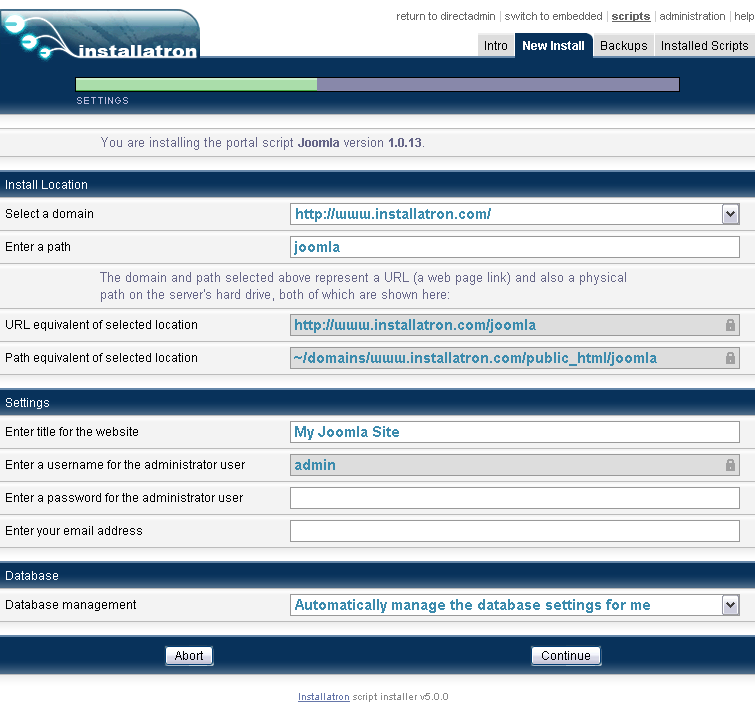Switch to the Intro tab
The width and height of the screenshot is (755, 715).
pyautogui.click(x=496, y=46)
